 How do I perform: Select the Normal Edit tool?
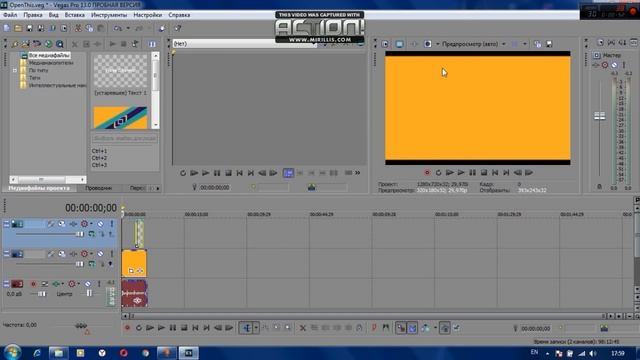pos(247,328)
